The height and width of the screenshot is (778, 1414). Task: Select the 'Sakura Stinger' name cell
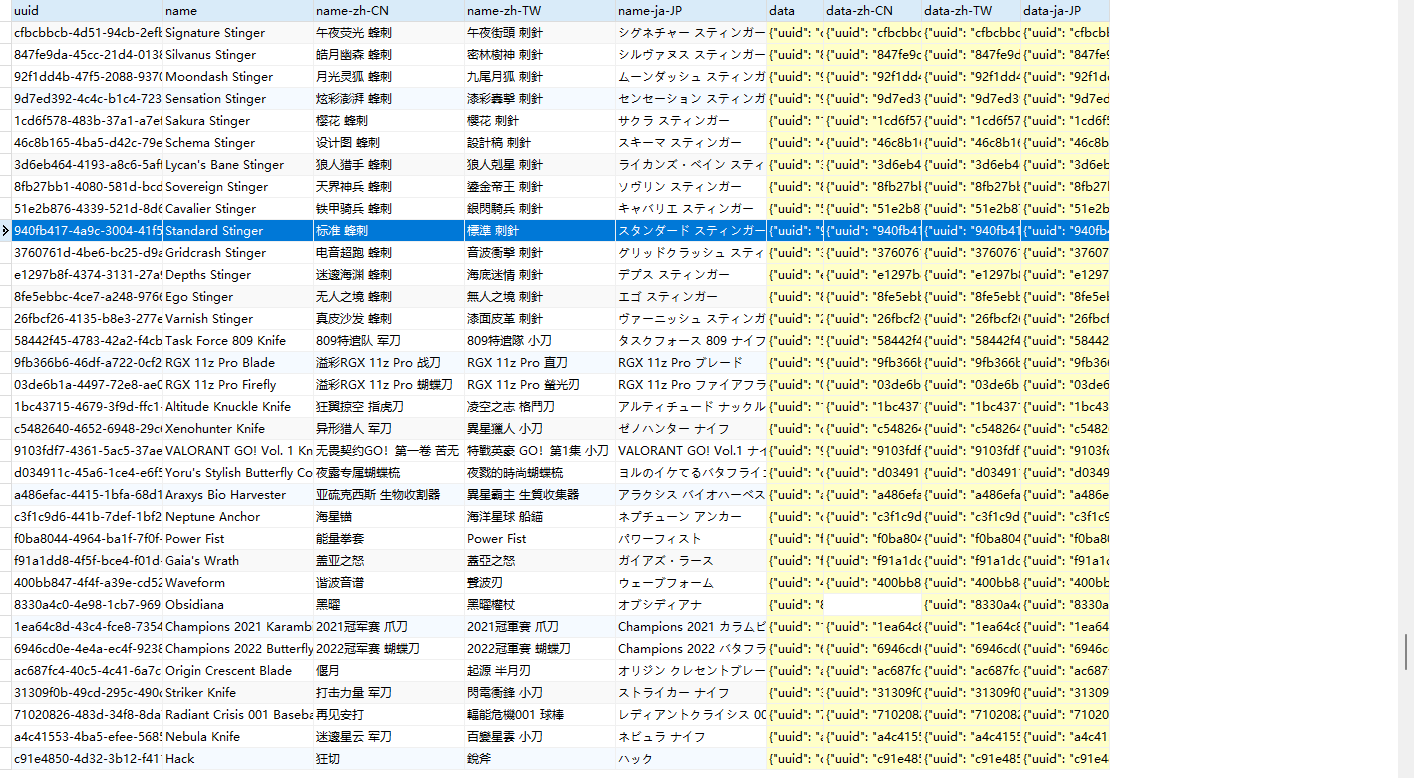(x=237, y=121)
